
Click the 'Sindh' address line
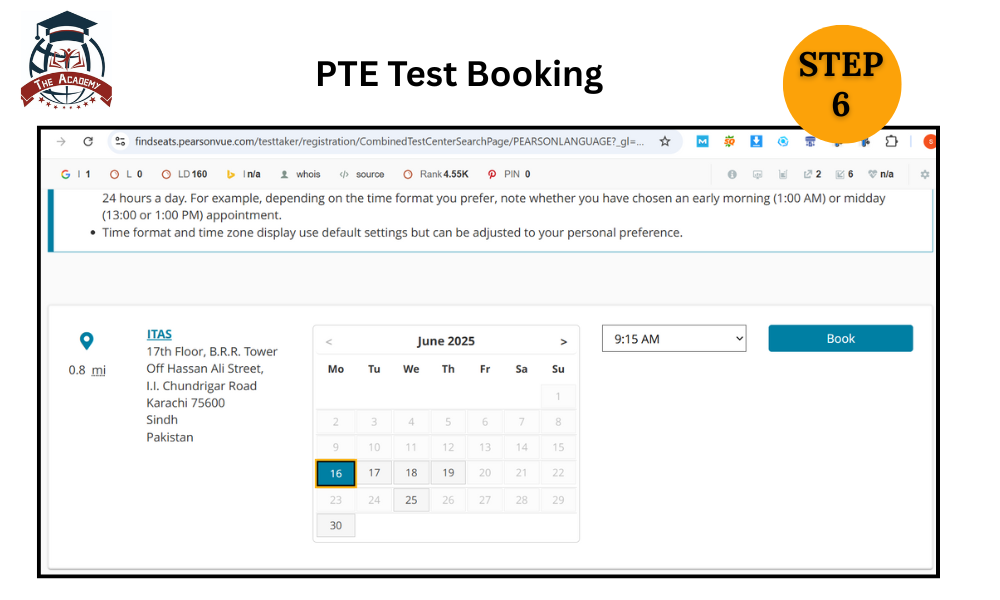[x=162, y=420]
